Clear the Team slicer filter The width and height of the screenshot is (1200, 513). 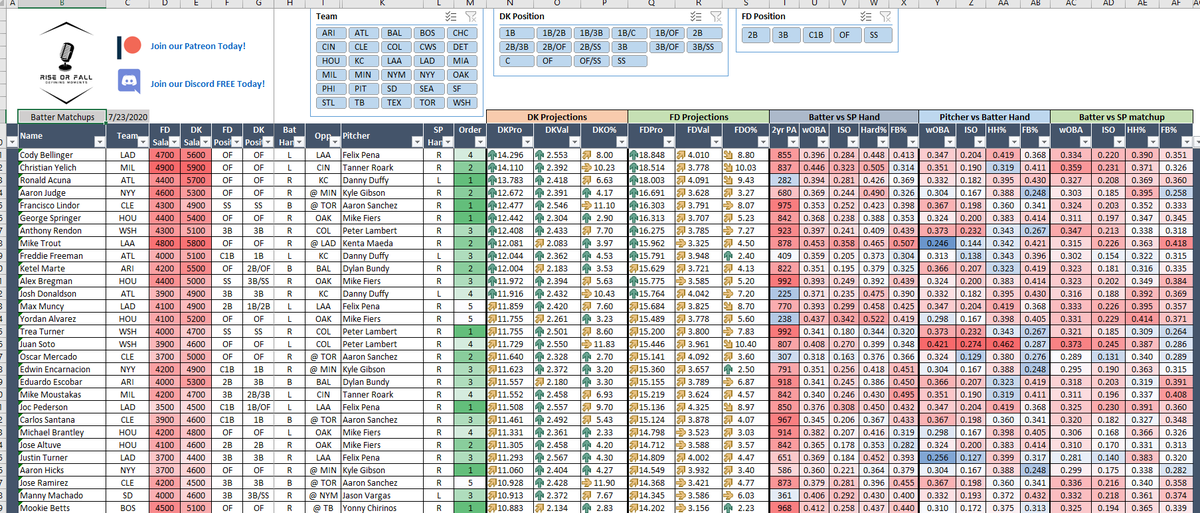click(469, 17)
